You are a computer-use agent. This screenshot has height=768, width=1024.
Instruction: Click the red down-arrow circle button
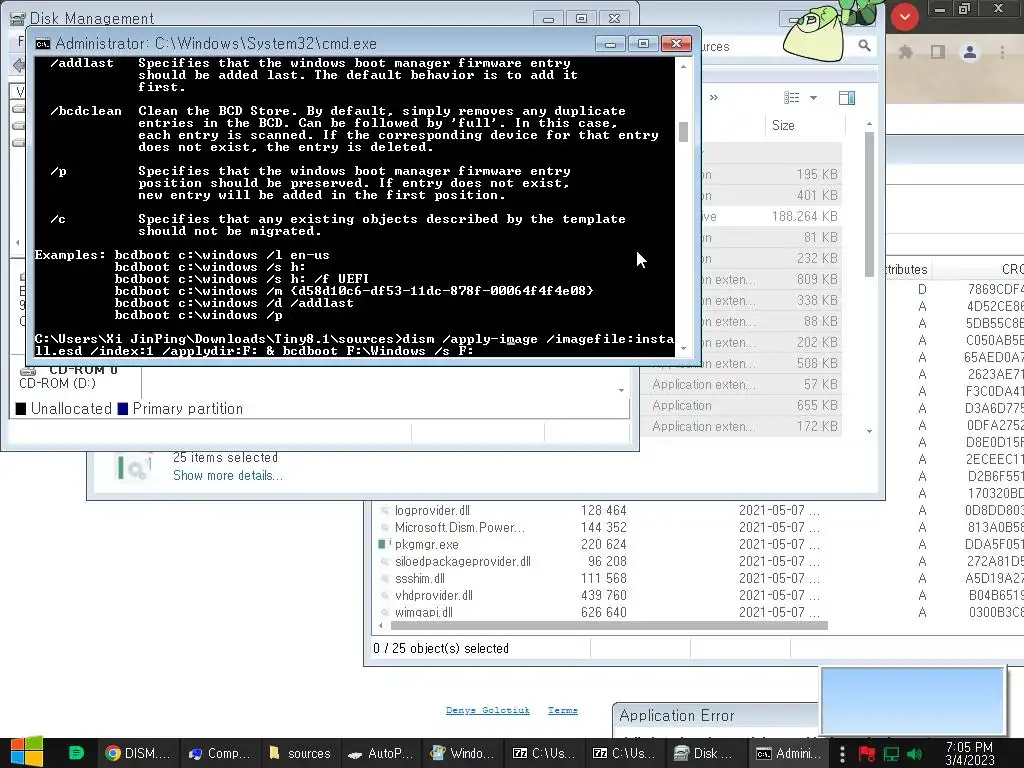pyautogui.click(x=904, y=17)
